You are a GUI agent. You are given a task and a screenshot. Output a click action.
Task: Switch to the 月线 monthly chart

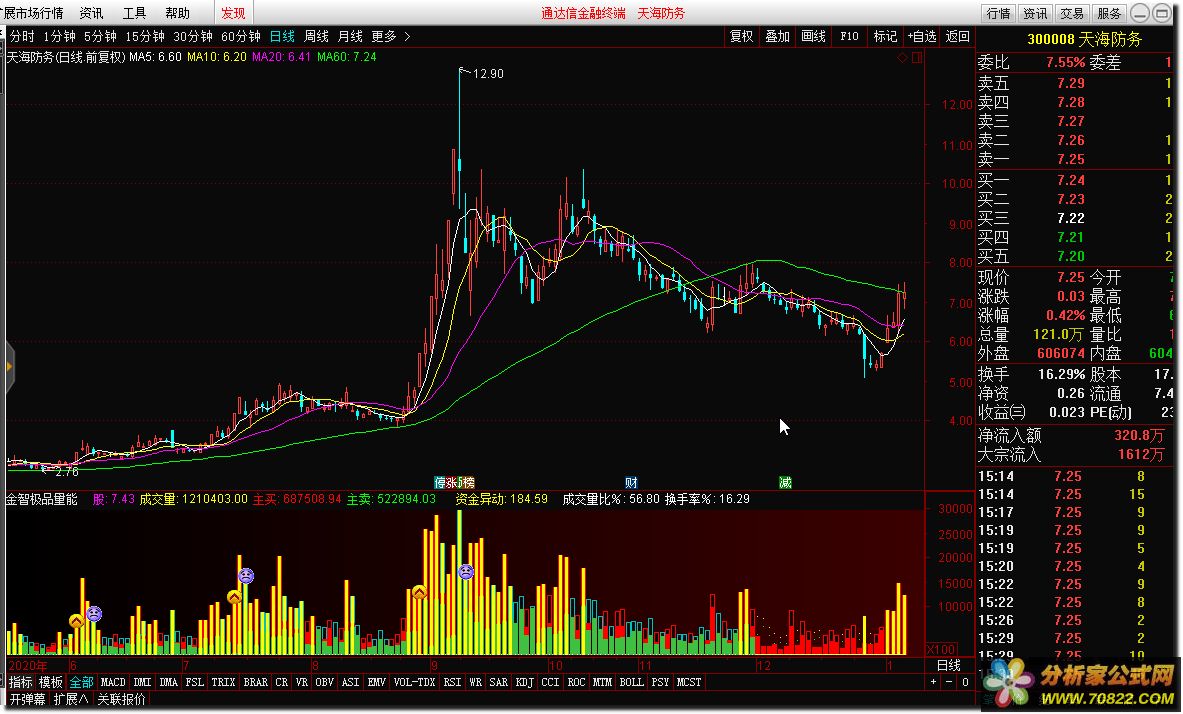pyautogui.click(x=350, y=36)
